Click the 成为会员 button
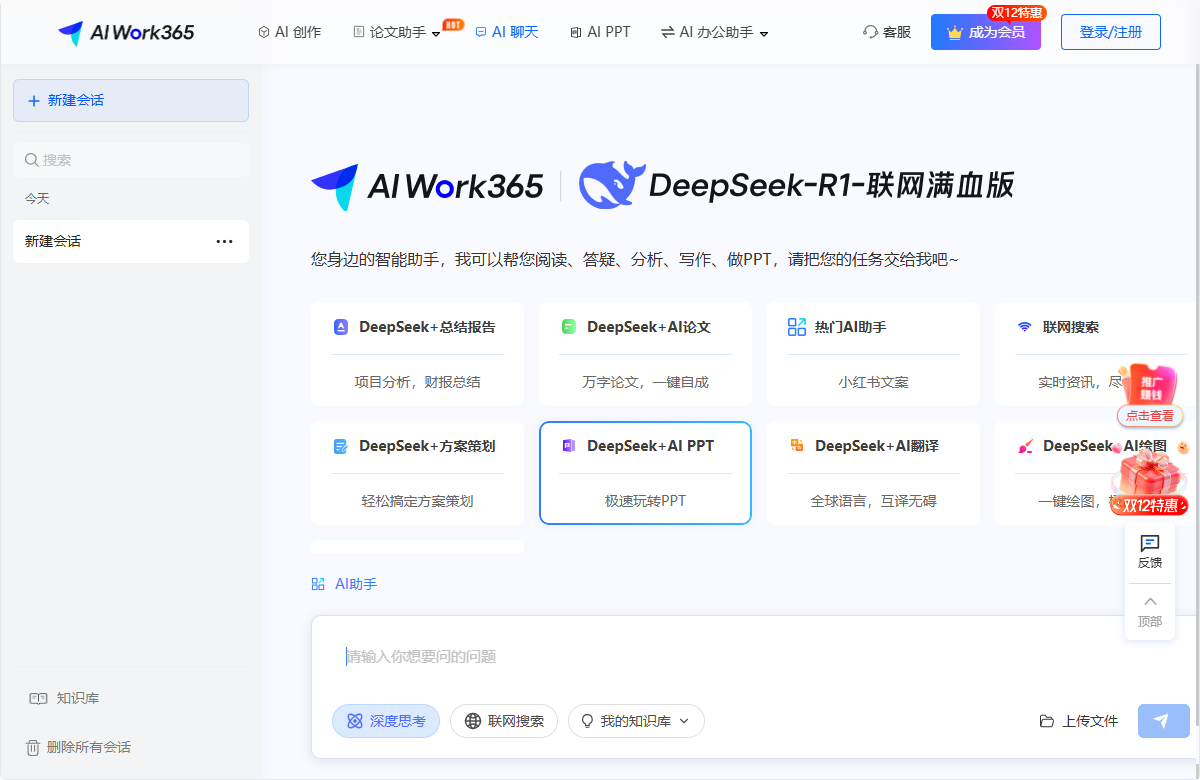Image resolution: width=1200 pixels, height=780 pixels. 986,32
